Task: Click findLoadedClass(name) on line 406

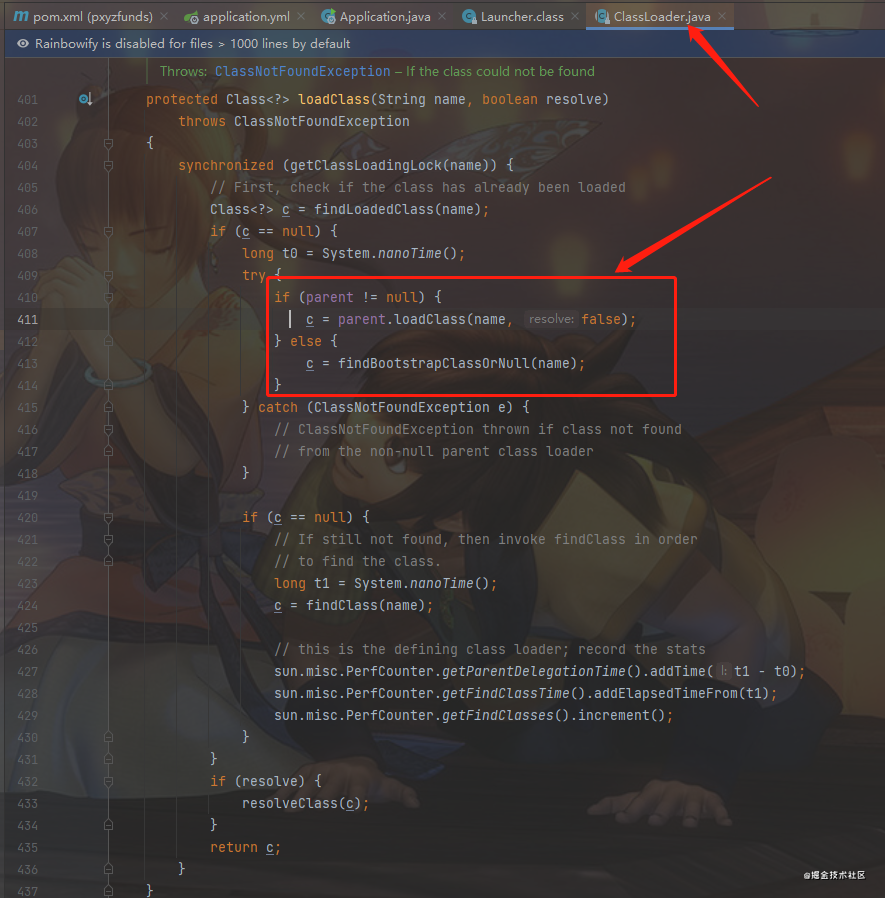Action: (398, 210)
